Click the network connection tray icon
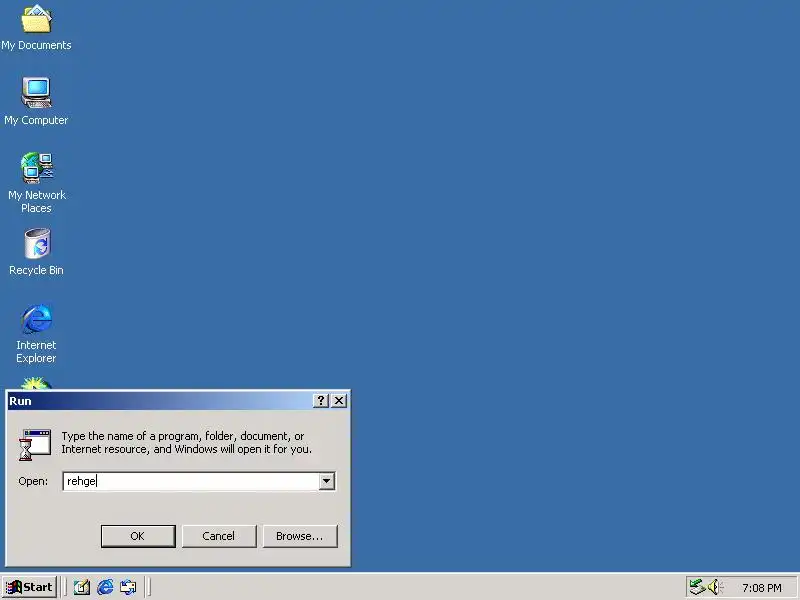800x600 pixels. tap(697, 587)
